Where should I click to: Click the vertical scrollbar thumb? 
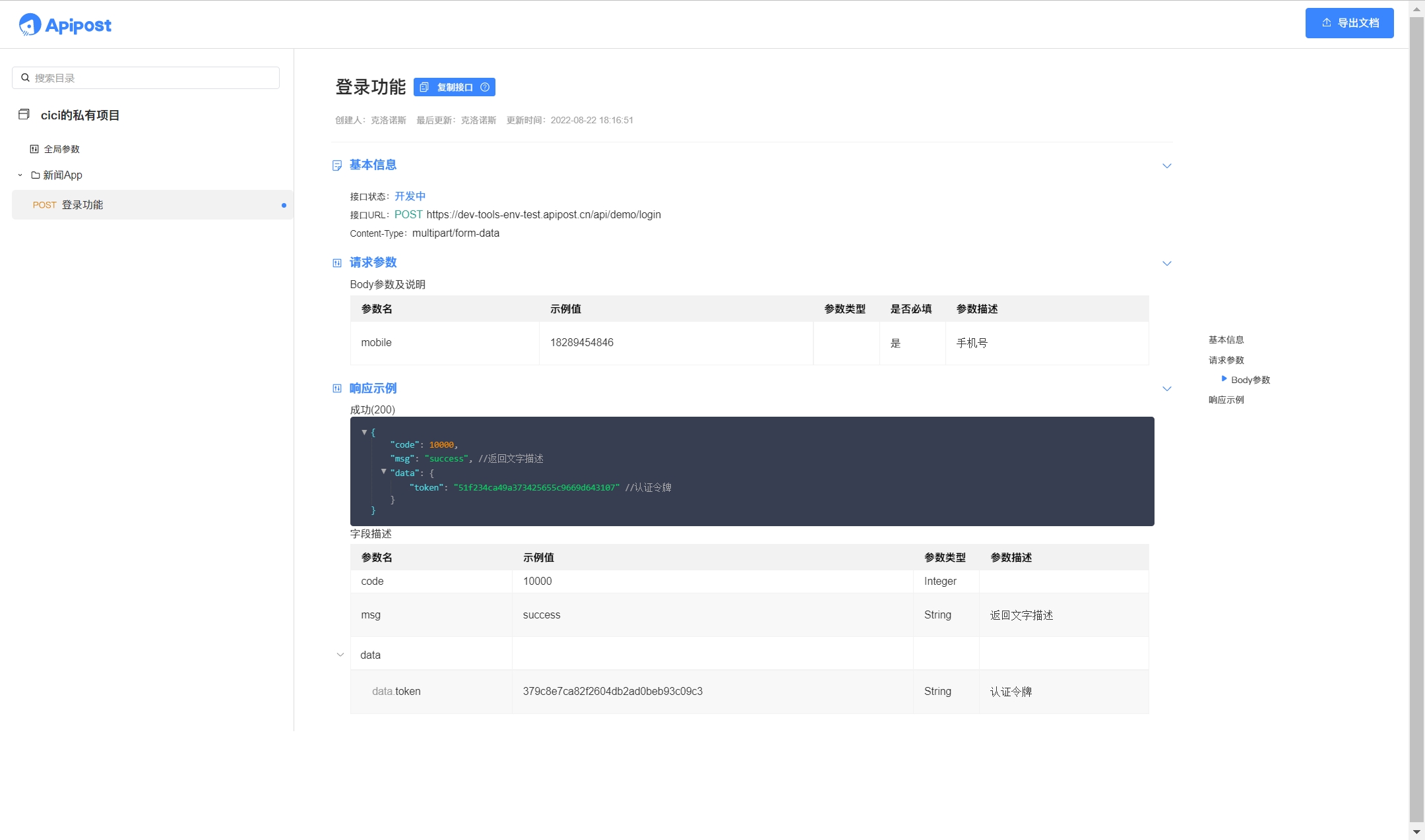[1416, 418]
